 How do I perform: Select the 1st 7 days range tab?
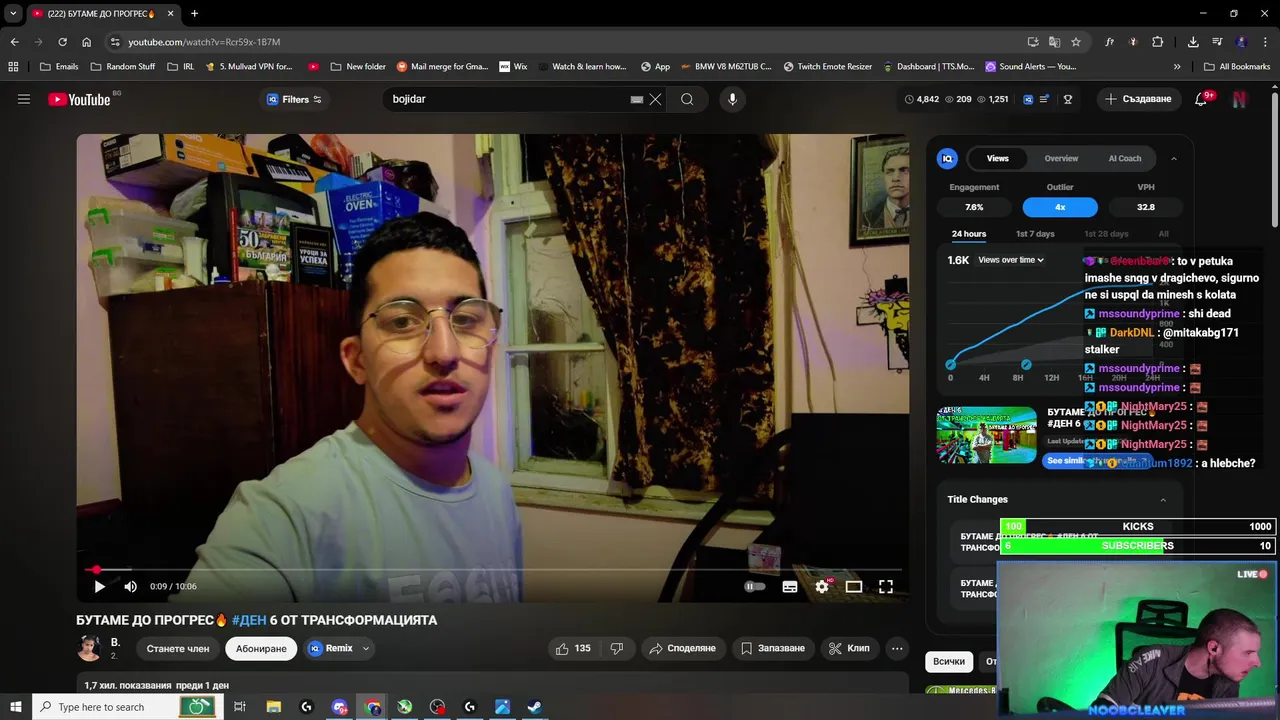pyautogui.click(x=1035, y=234)
